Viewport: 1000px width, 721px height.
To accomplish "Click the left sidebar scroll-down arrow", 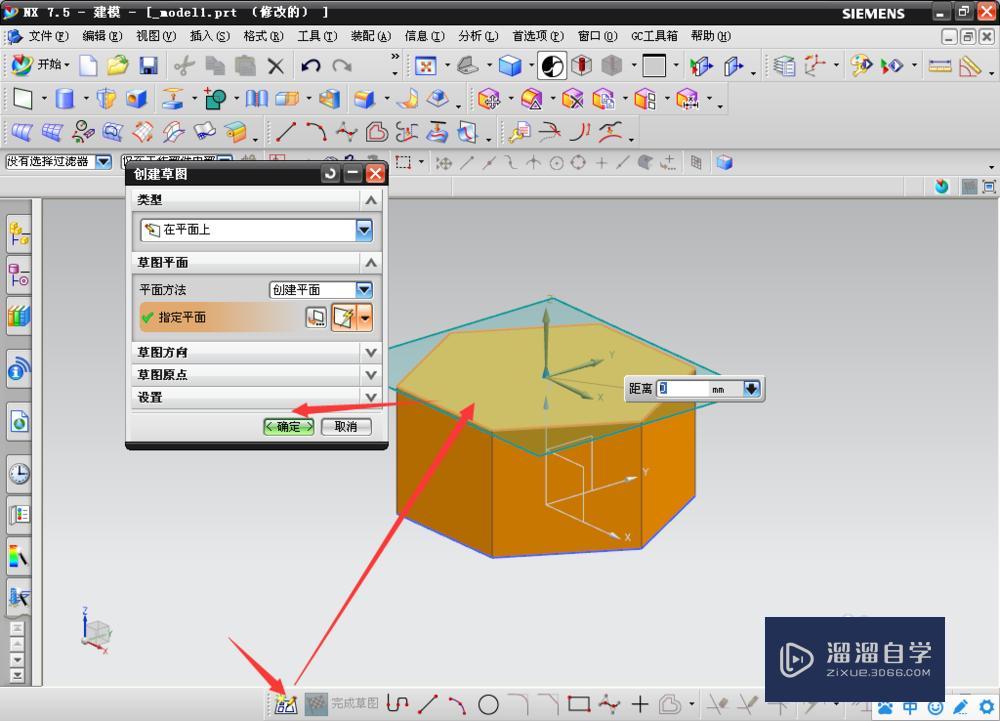I will (x=18, y=660).
